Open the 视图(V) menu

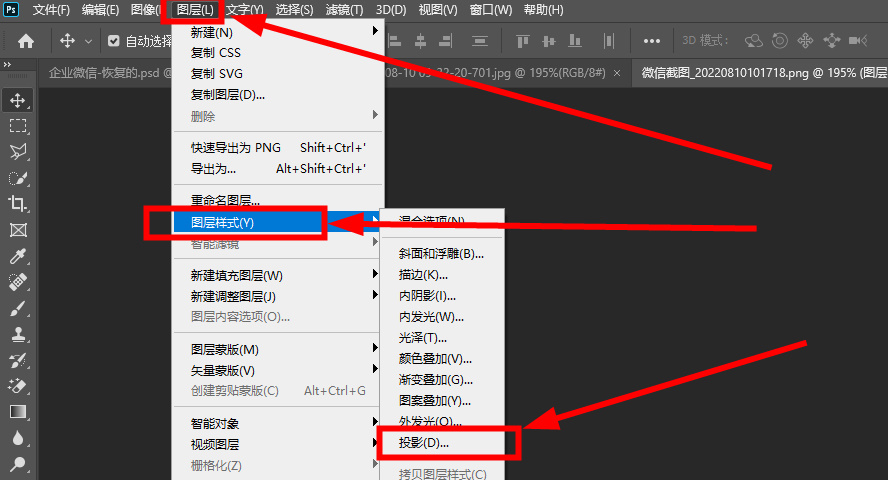click(438, 10)
